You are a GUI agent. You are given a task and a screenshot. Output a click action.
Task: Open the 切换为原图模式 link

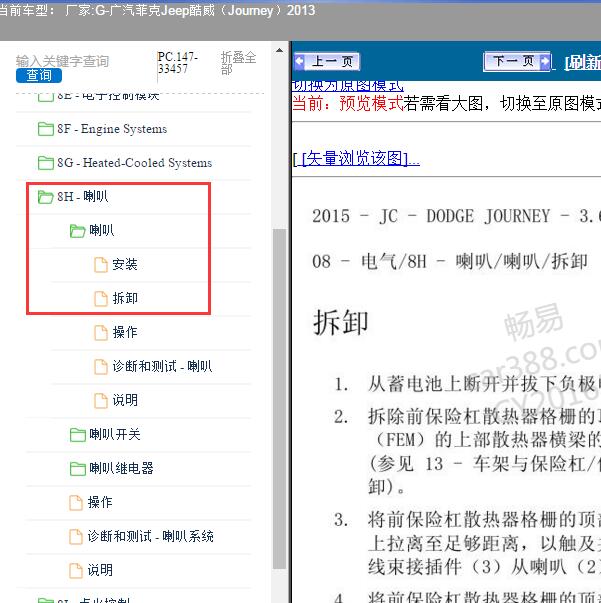click(x=348, y=85)
